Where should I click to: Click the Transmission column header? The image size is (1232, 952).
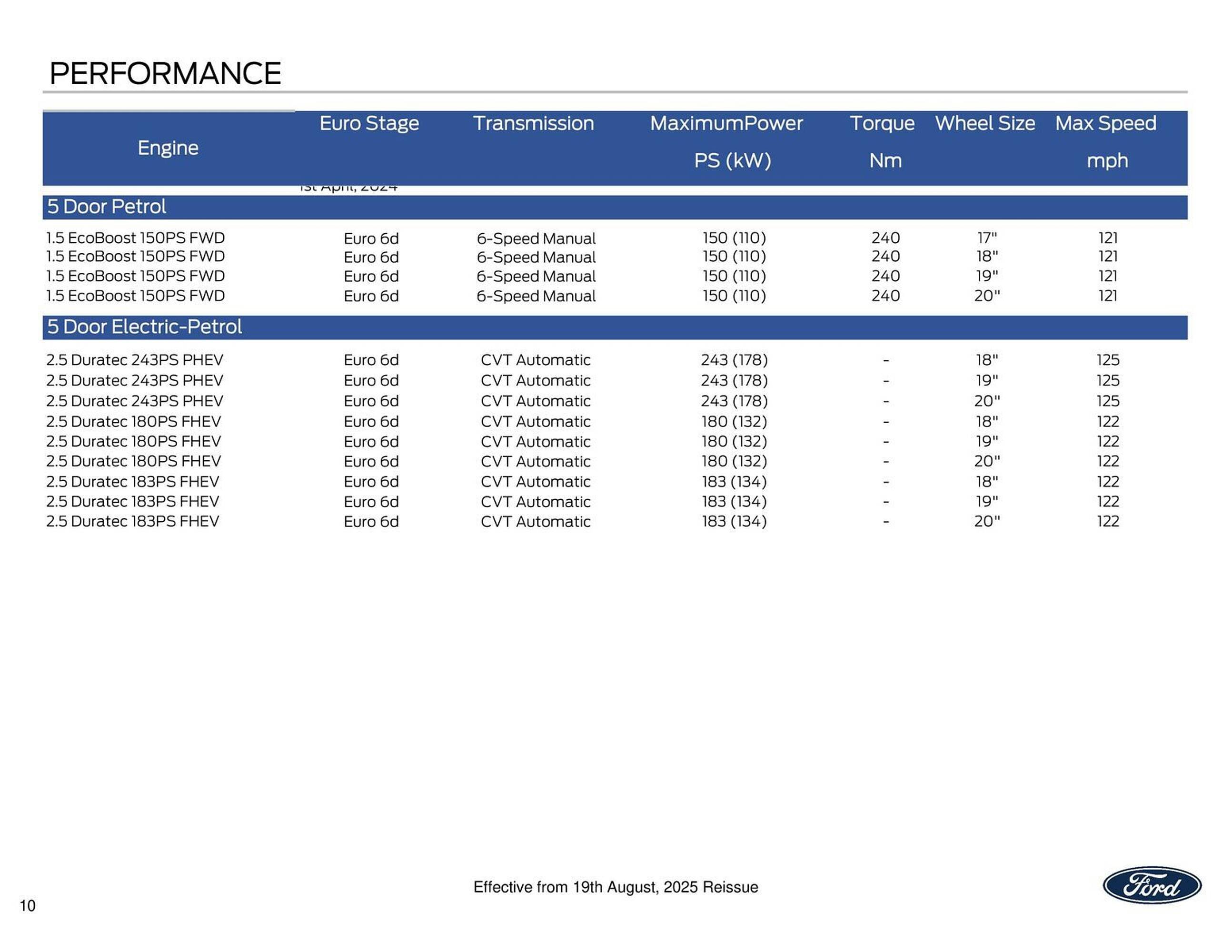(x=533, y=123)
